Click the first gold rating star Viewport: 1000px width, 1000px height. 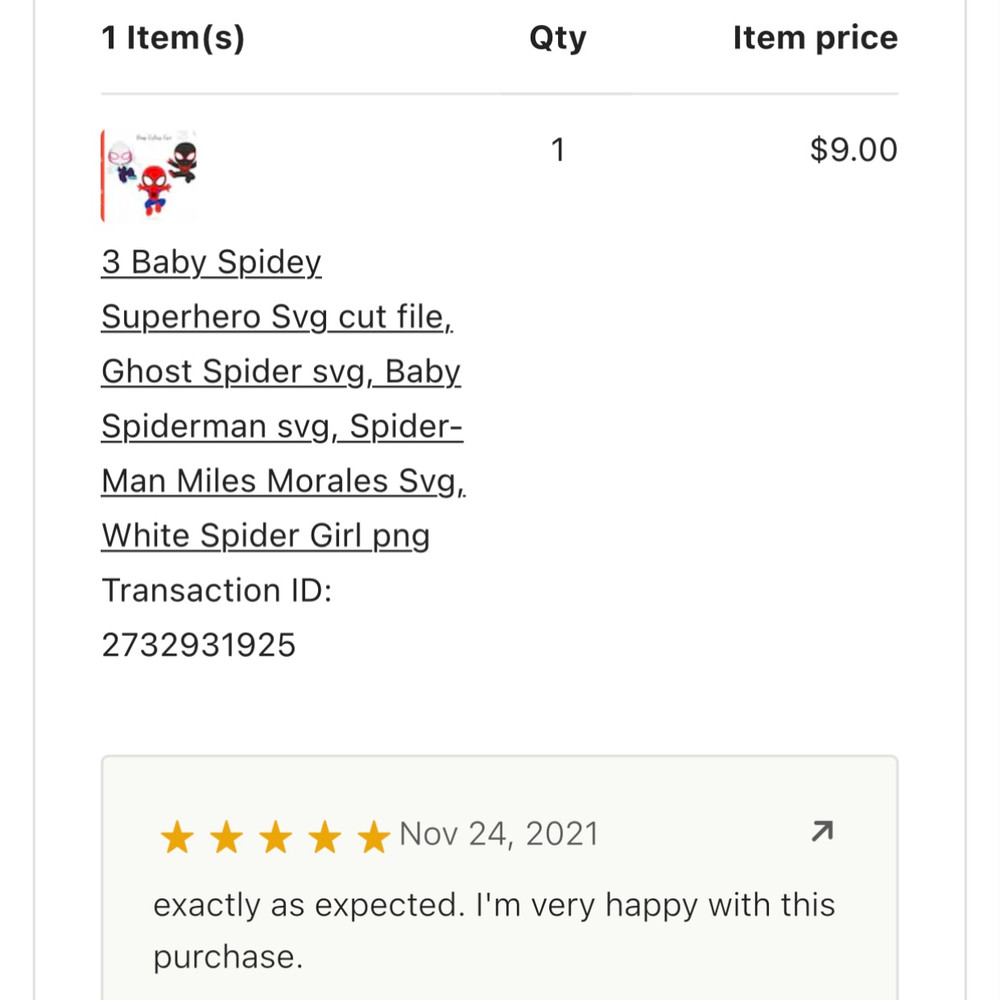(177, 837)
